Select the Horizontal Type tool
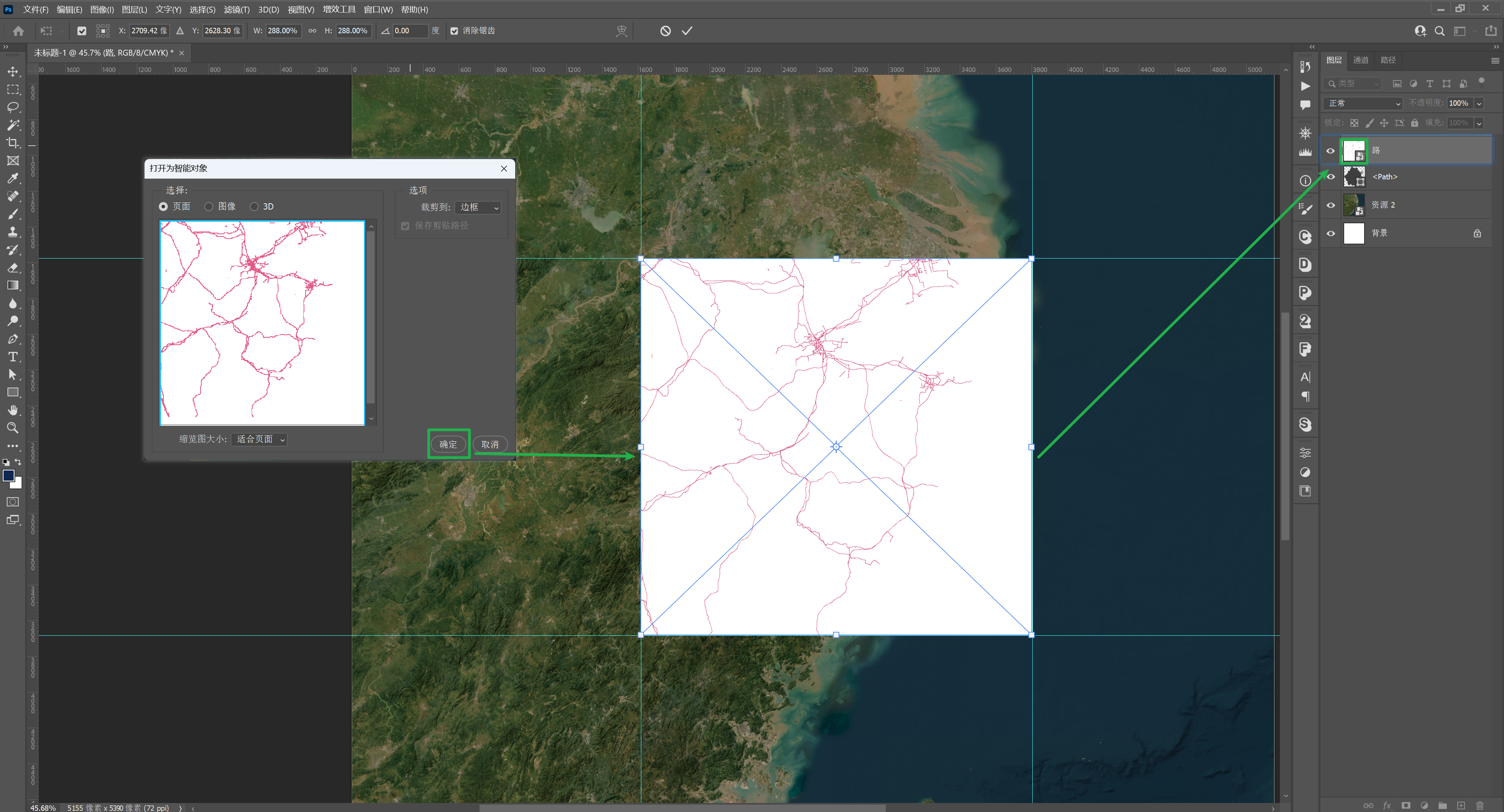1504x812 pixels. (13, 357)
